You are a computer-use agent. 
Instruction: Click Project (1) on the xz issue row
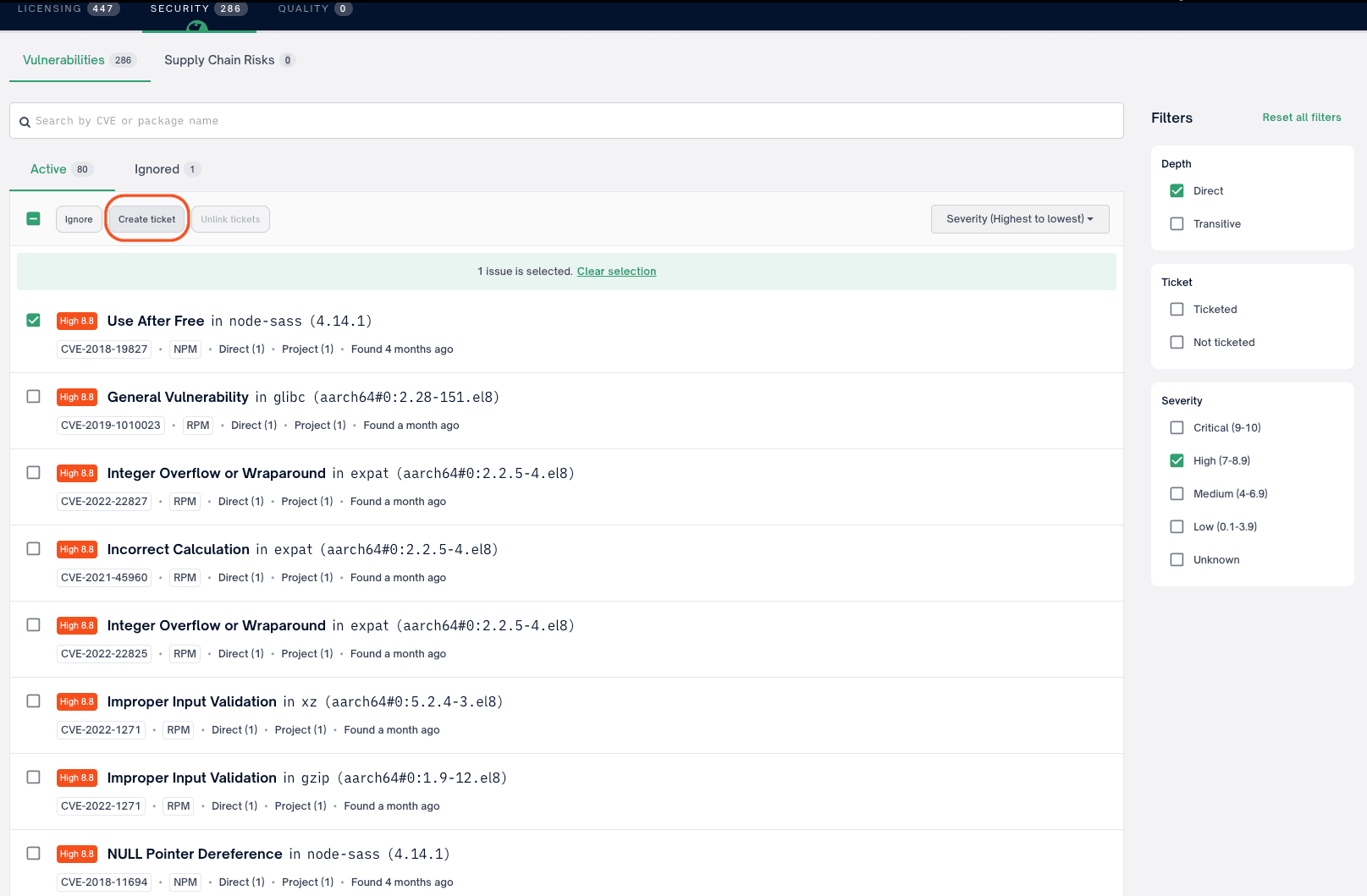[x=300, y=730]
